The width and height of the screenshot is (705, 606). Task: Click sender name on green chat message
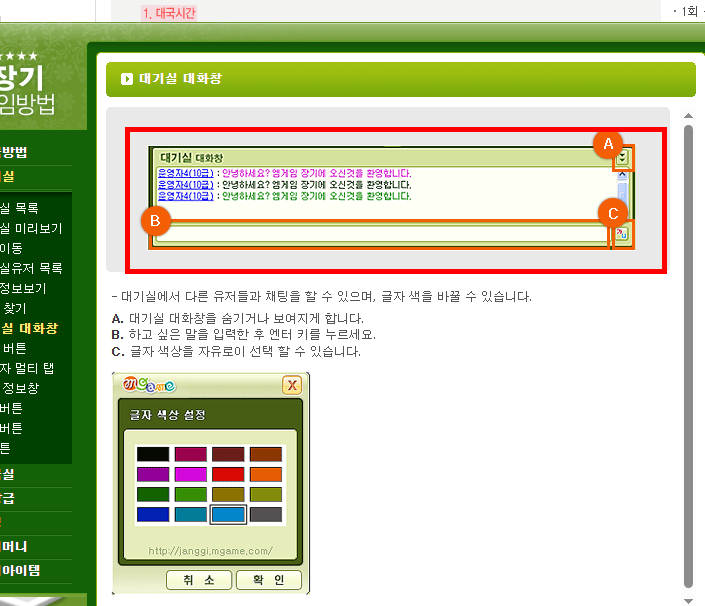point(185,196)
